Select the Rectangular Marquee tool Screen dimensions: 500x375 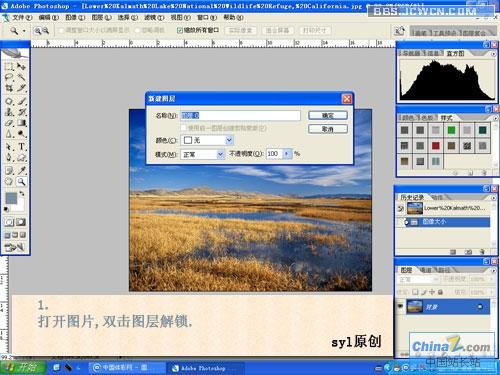click(9, 66)
